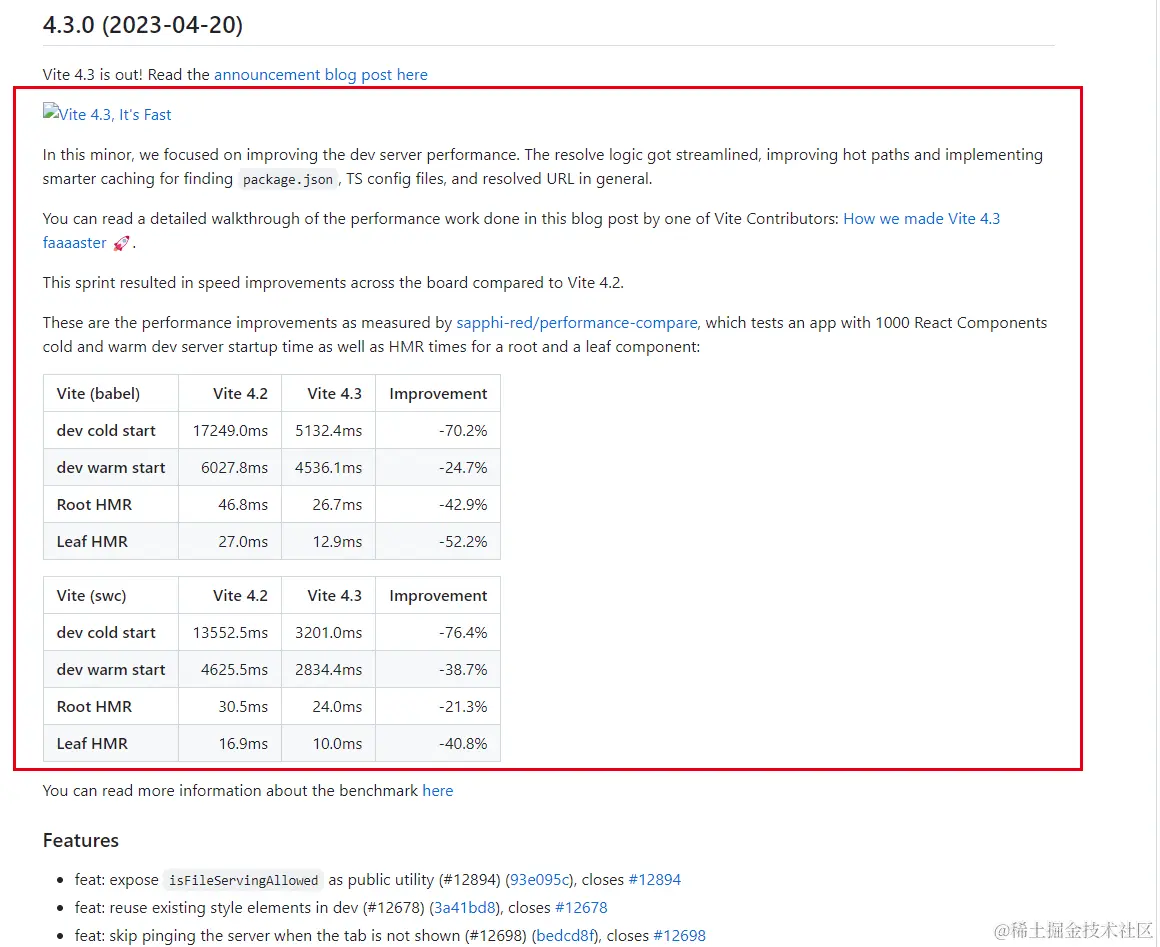Click the -38.7% improvement cell

tap(438, 670)
